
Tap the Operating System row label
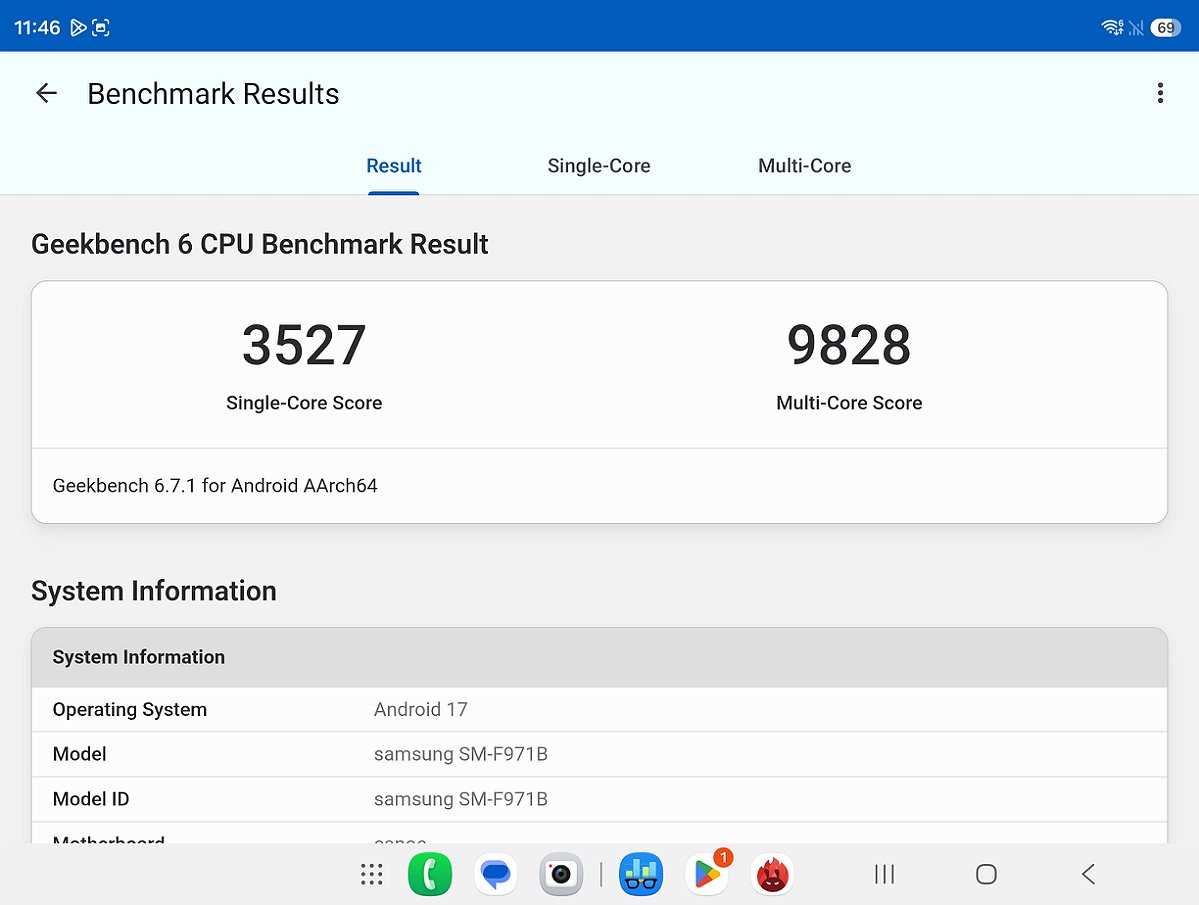click(130, 709)
